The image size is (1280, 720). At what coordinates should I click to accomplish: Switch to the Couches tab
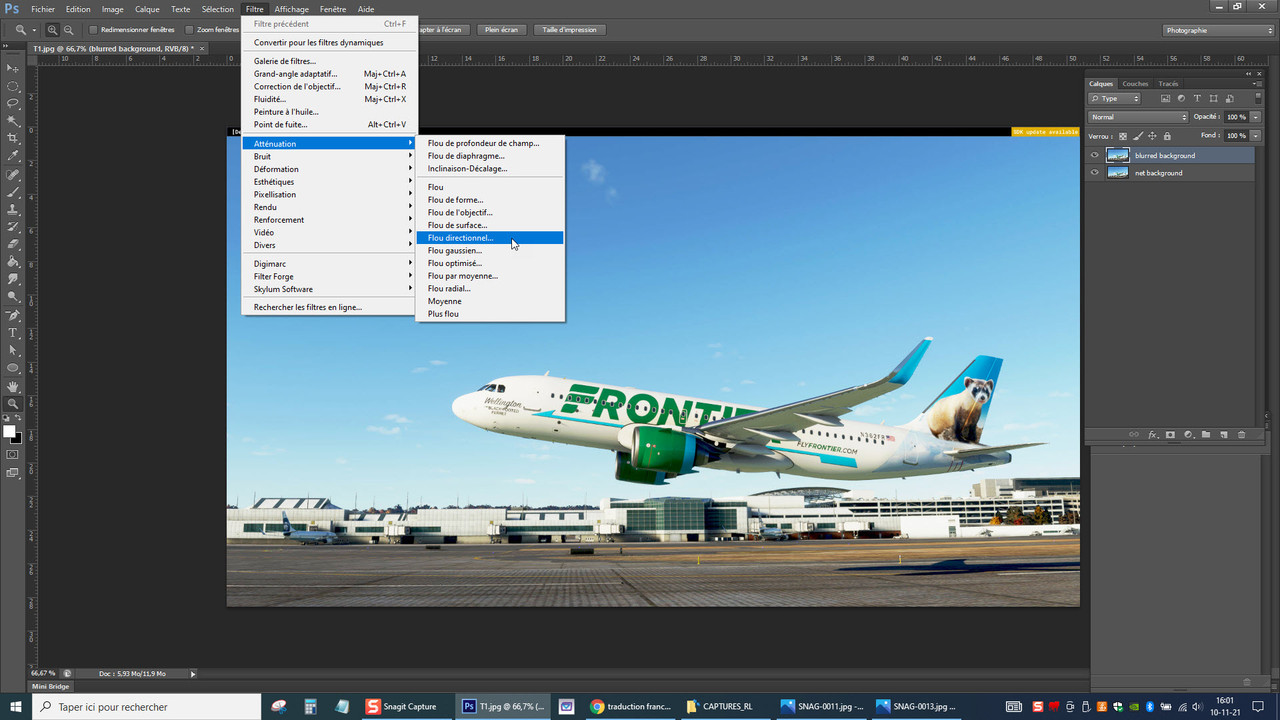1135,84
